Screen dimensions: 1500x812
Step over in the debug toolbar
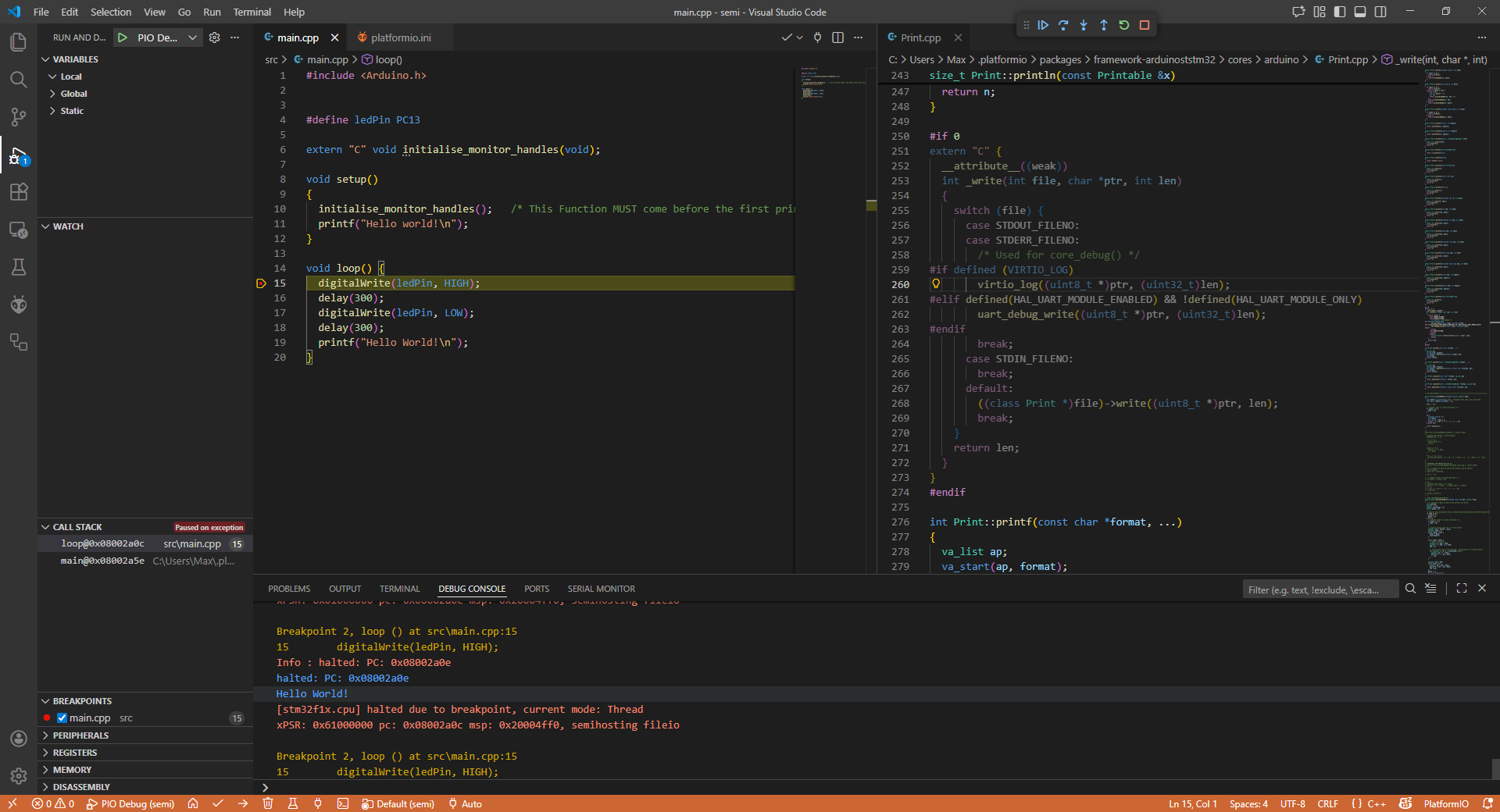[1063, 25]
